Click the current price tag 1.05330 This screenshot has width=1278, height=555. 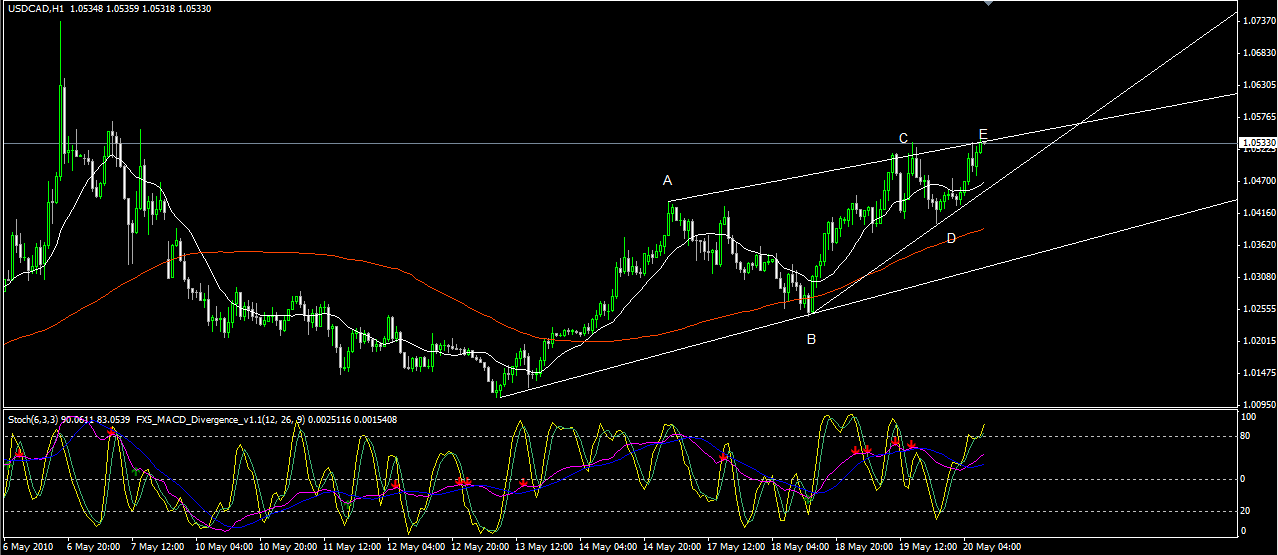click(x=1258, y=143)
